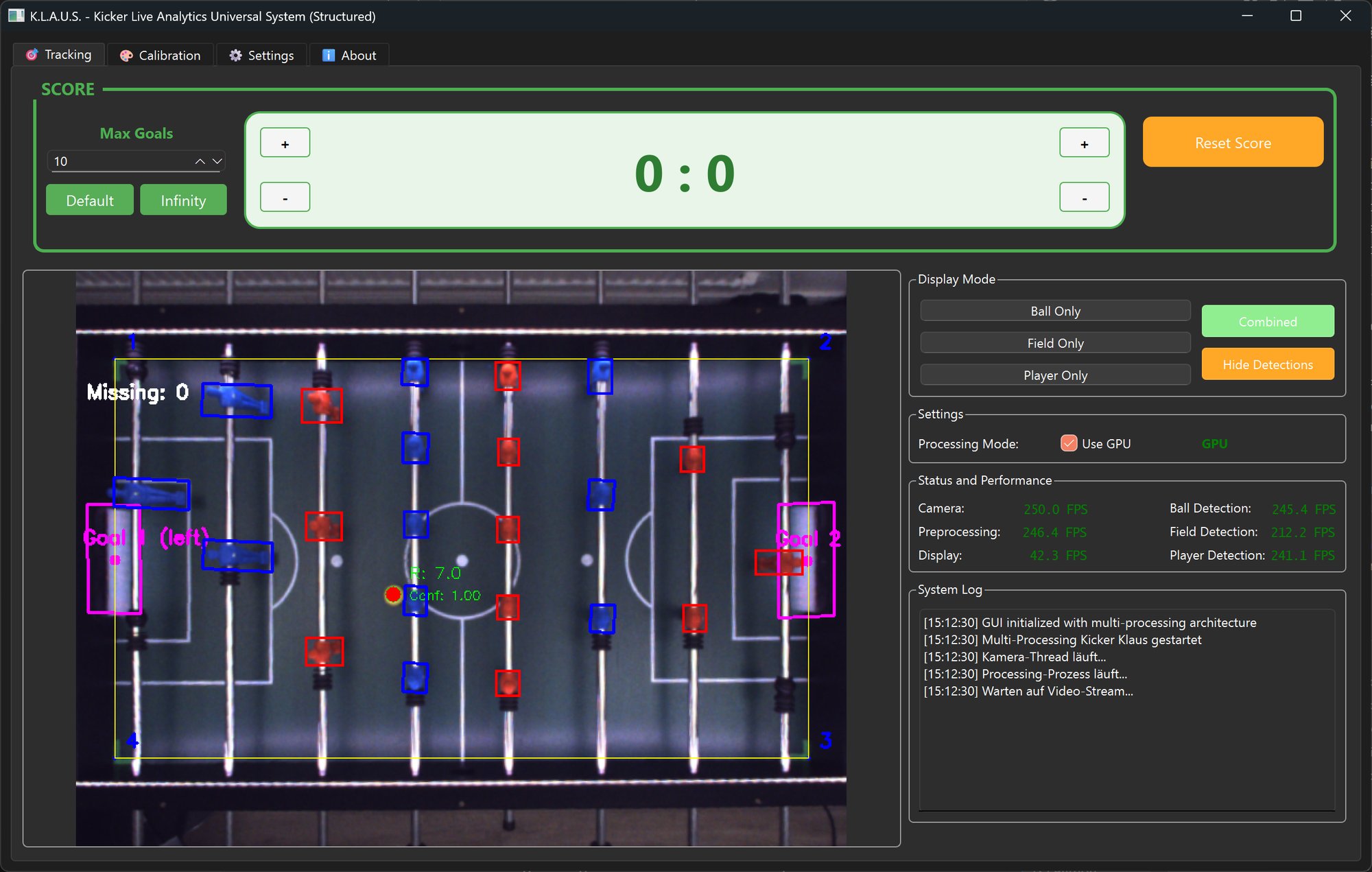Increase left team score with plus
The width and height of the screenshot is (1372, 872).
[285, 143]
